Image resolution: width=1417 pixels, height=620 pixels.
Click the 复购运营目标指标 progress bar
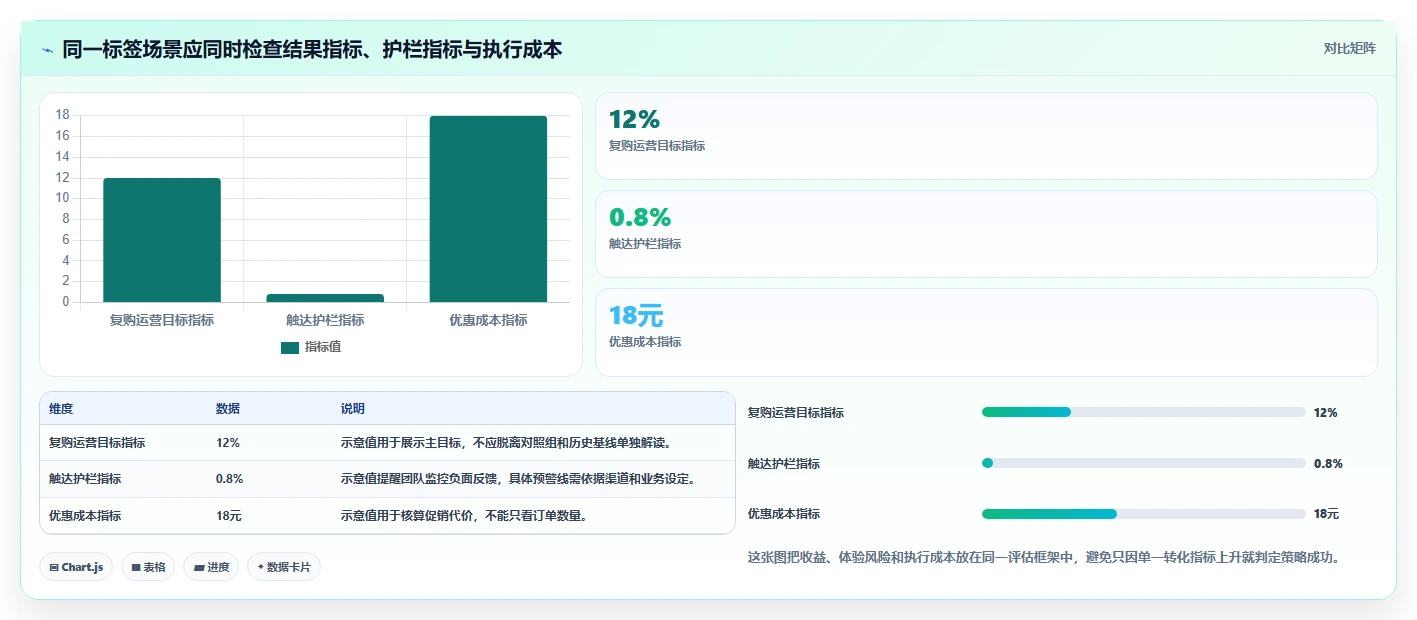pyautogui.click(x=1144, y=412)
